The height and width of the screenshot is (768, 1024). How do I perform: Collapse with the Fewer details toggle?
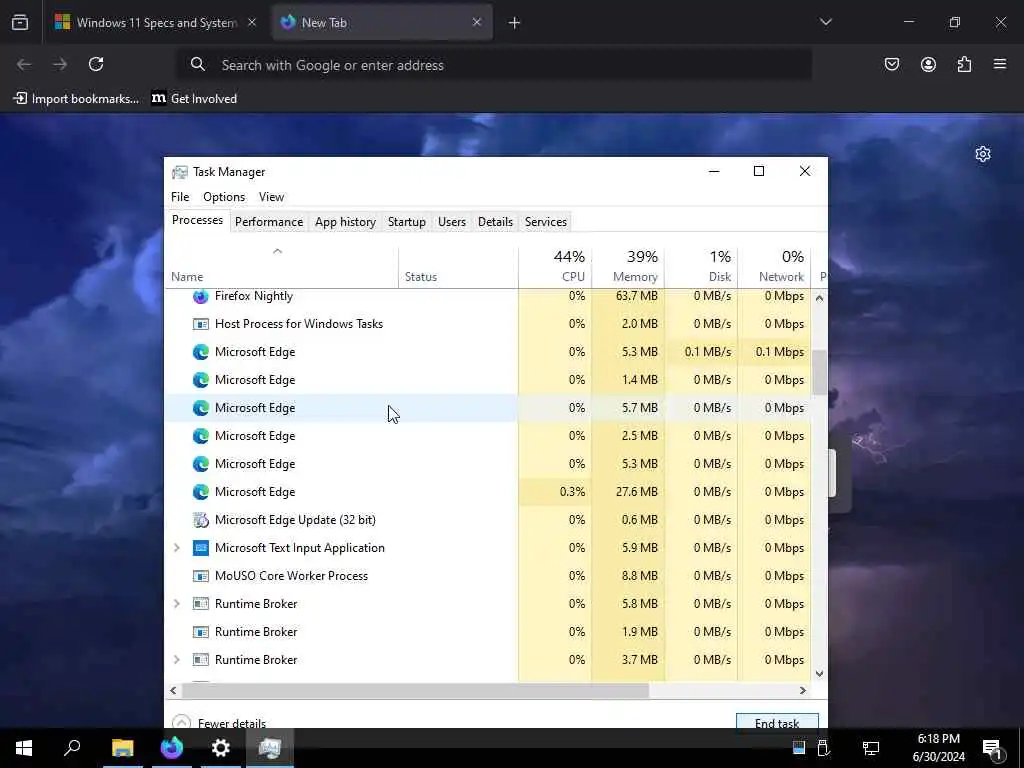[x=219, y=721]
